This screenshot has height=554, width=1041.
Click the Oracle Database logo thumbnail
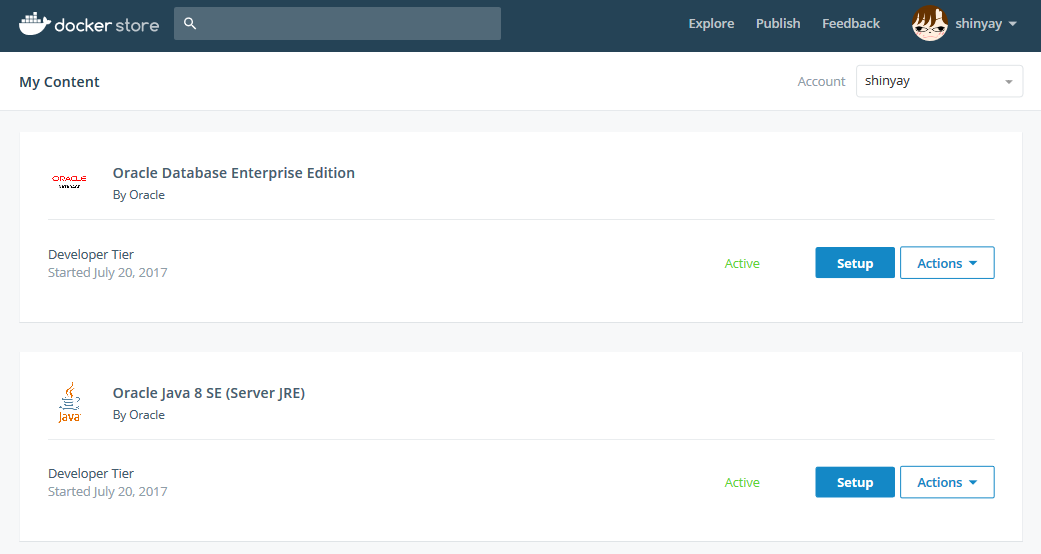coord(69,181)
